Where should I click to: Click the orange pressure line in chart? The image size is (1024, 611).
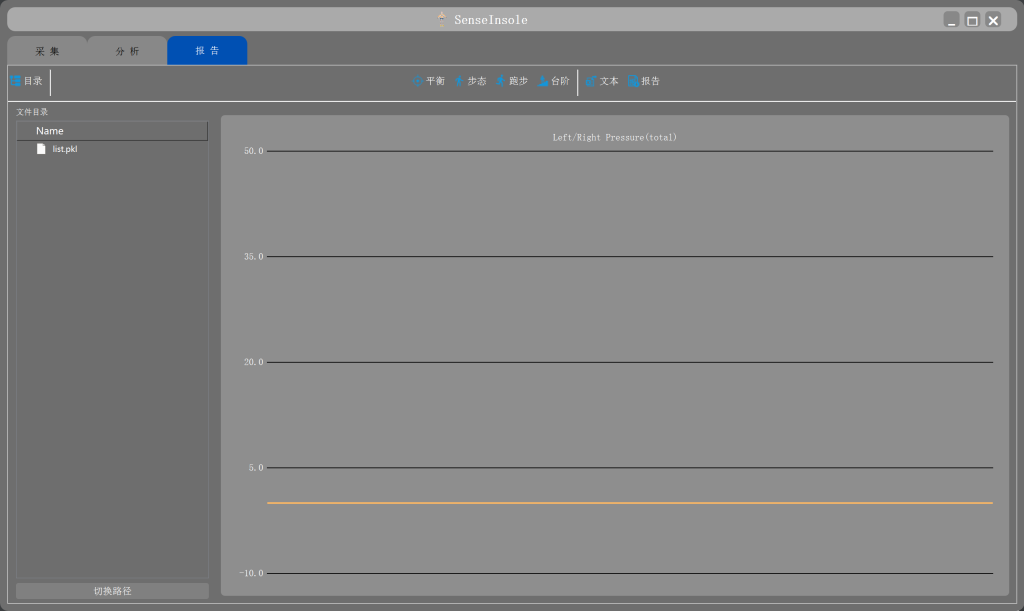(630, 503)
